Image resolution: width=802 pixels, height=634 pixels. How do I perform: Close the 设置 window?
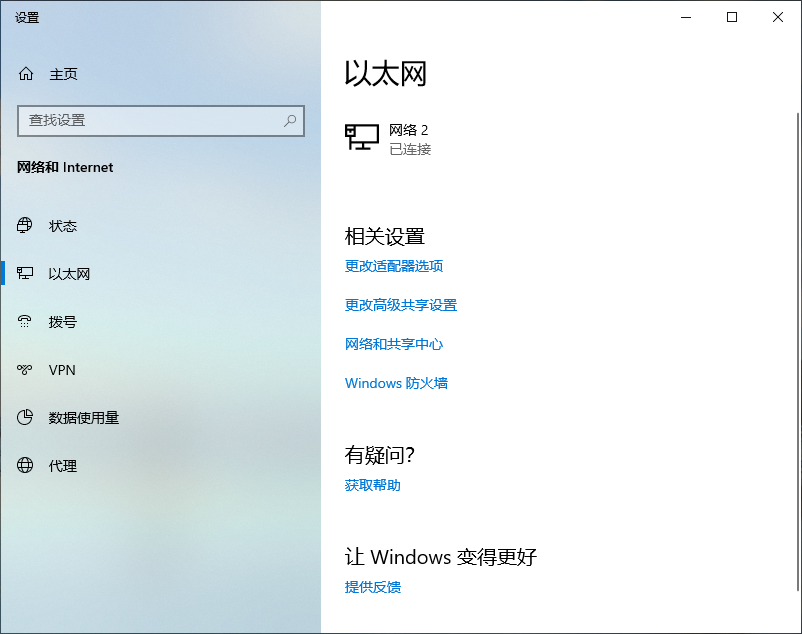click(778, 17)
